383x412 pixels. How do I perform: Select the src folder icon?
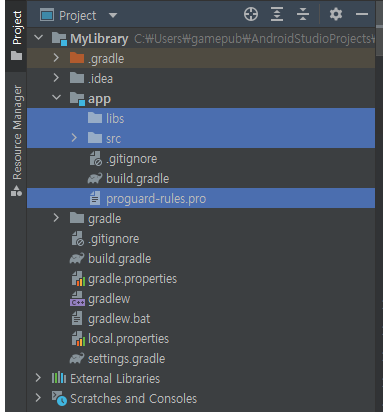[x=95, y=138]
